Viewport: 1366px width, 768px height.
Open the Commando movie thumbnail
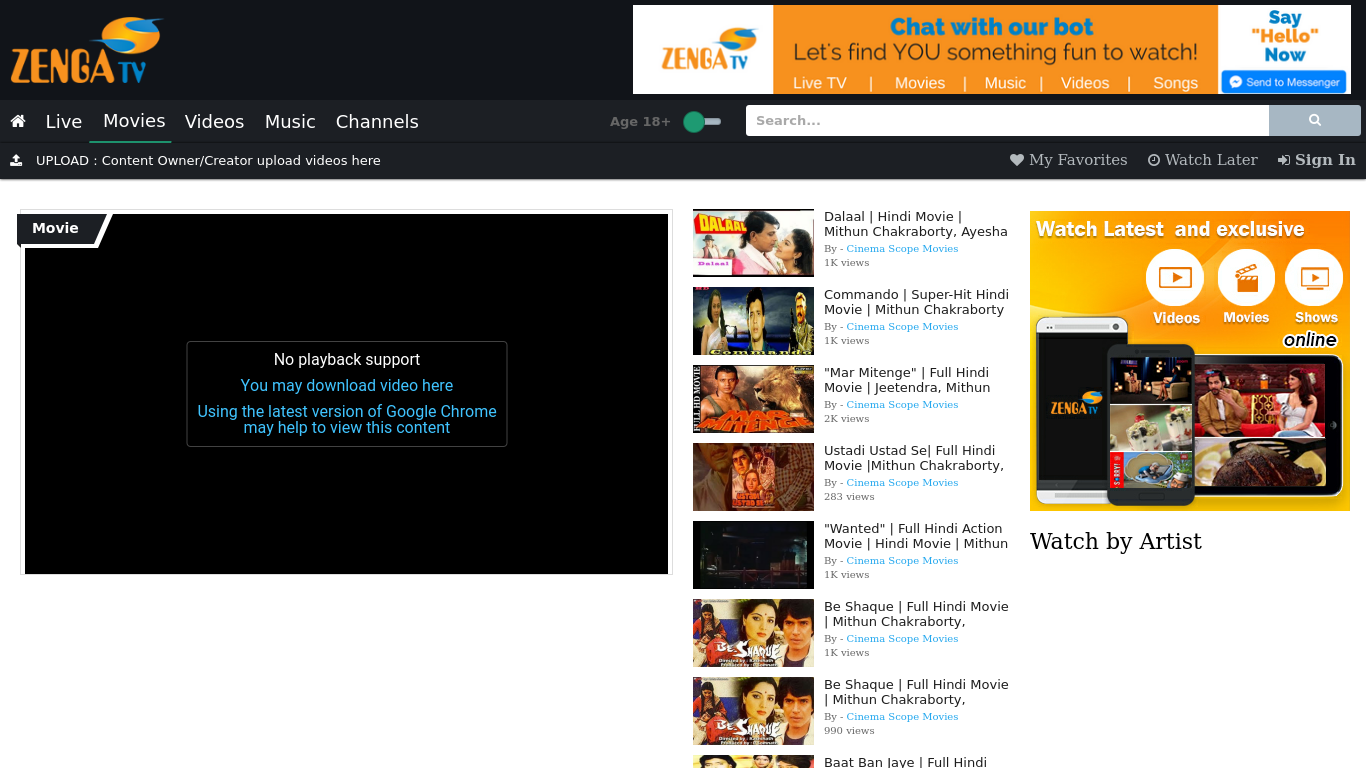(x=753, y=320)
